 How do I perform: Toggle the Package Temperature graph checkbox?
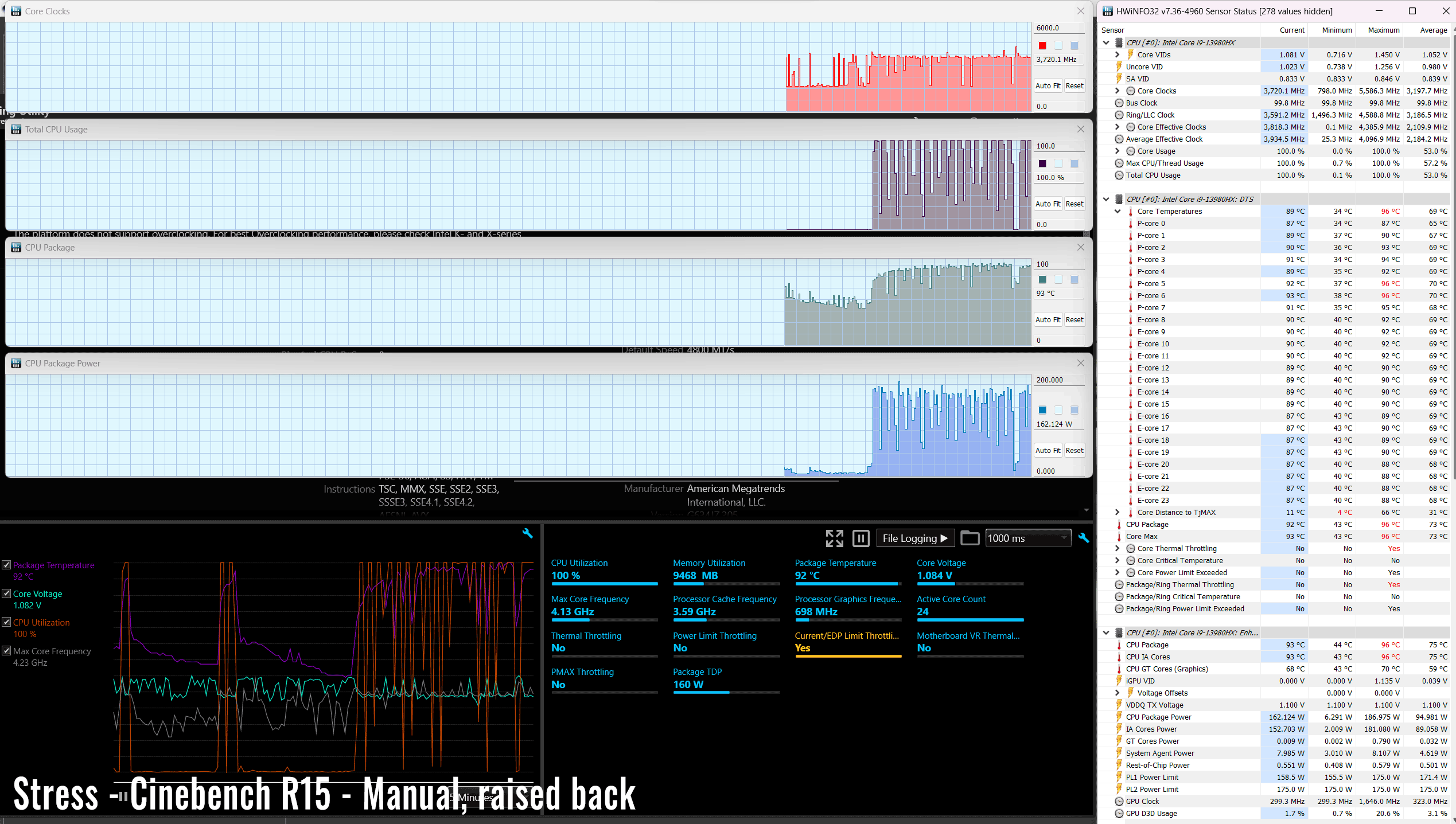pyautogui.click(x=6, y=565)
